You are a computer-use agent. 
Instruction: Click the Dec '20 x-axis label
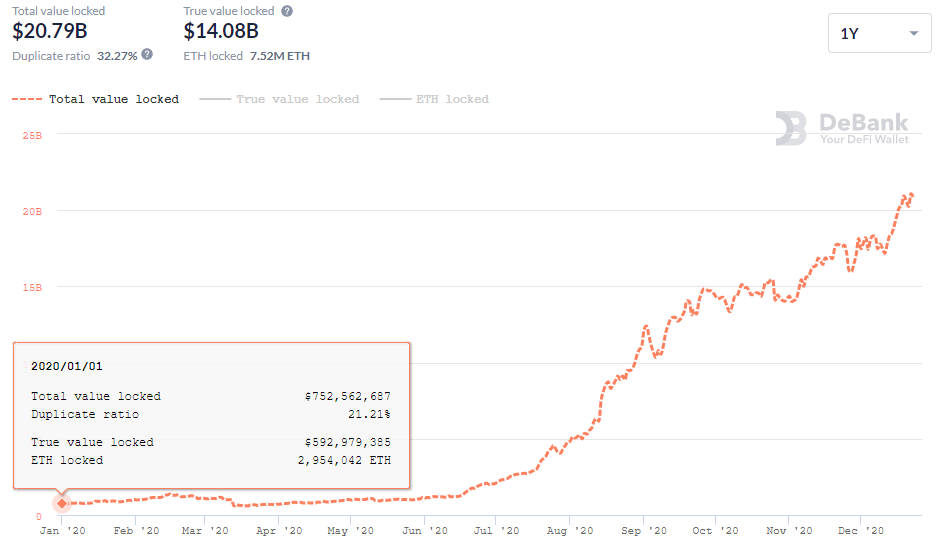coord(860,531)
